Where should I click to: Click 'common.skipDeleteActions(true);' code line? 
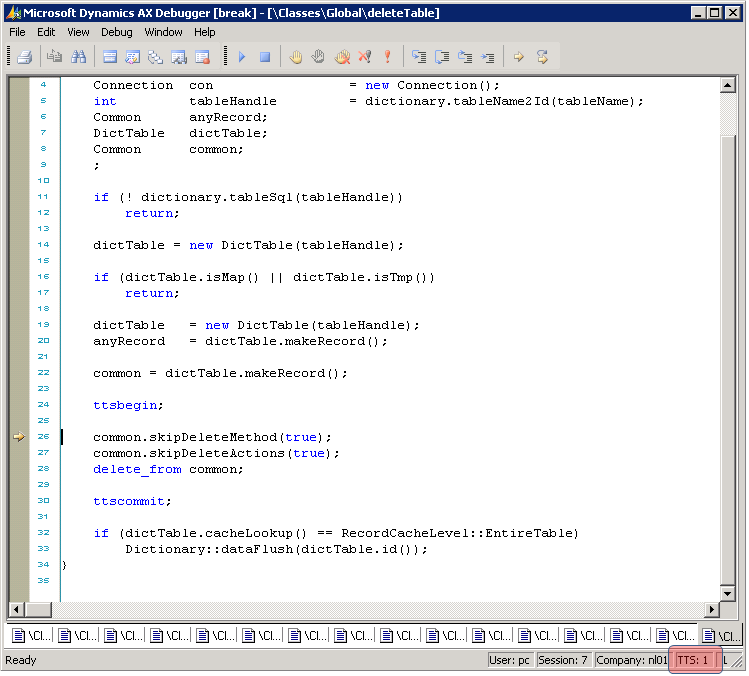(x=216, y=453)
